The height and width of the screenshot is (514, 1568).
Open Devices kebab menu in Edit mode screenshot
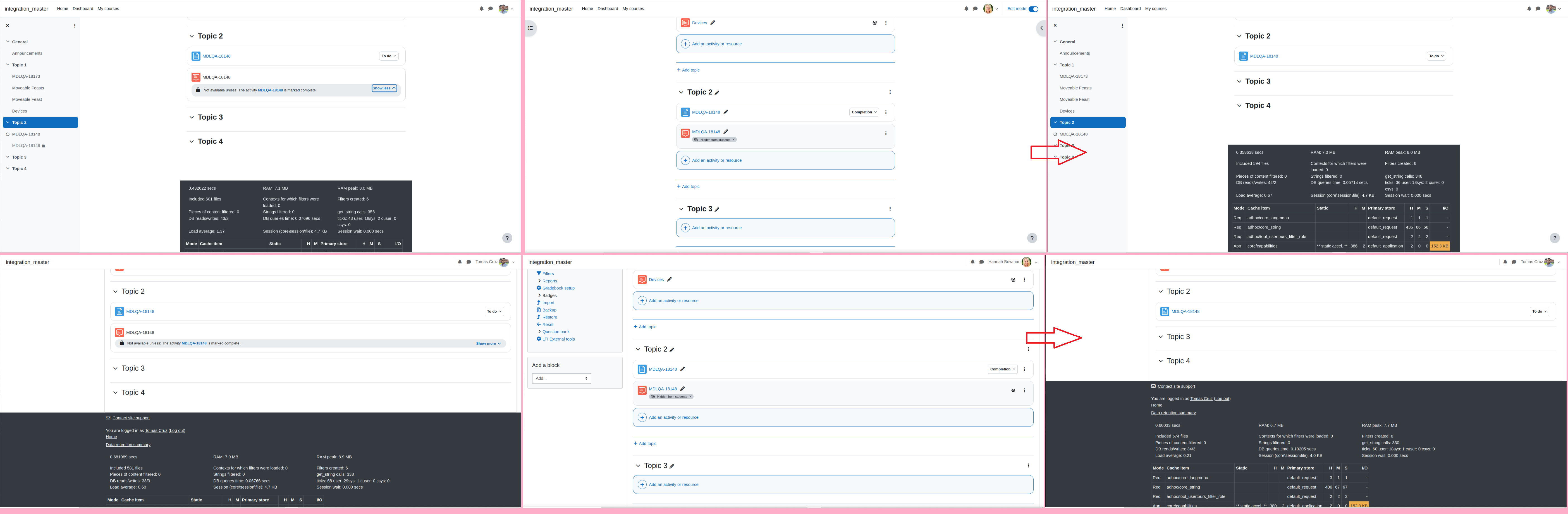(x=886, y=23)
